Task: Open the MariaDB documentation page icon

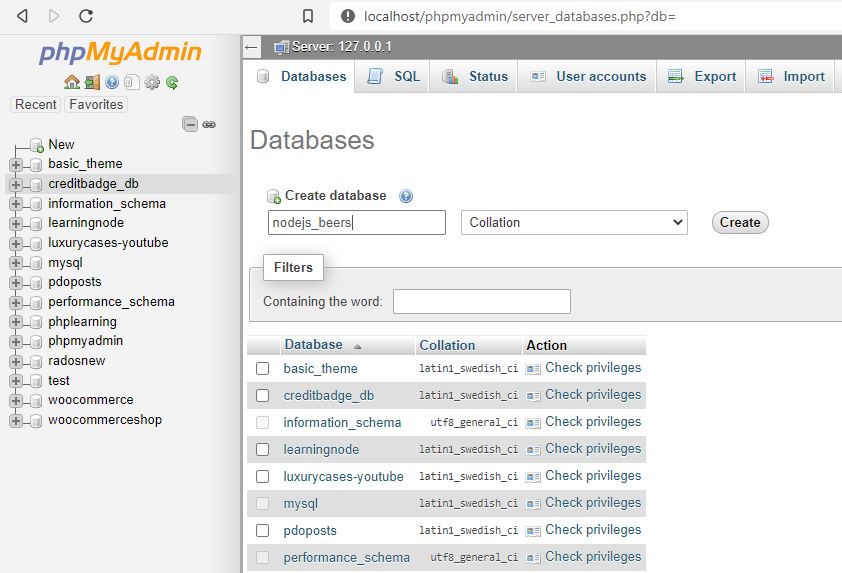Action: click(x=132, y=82)
